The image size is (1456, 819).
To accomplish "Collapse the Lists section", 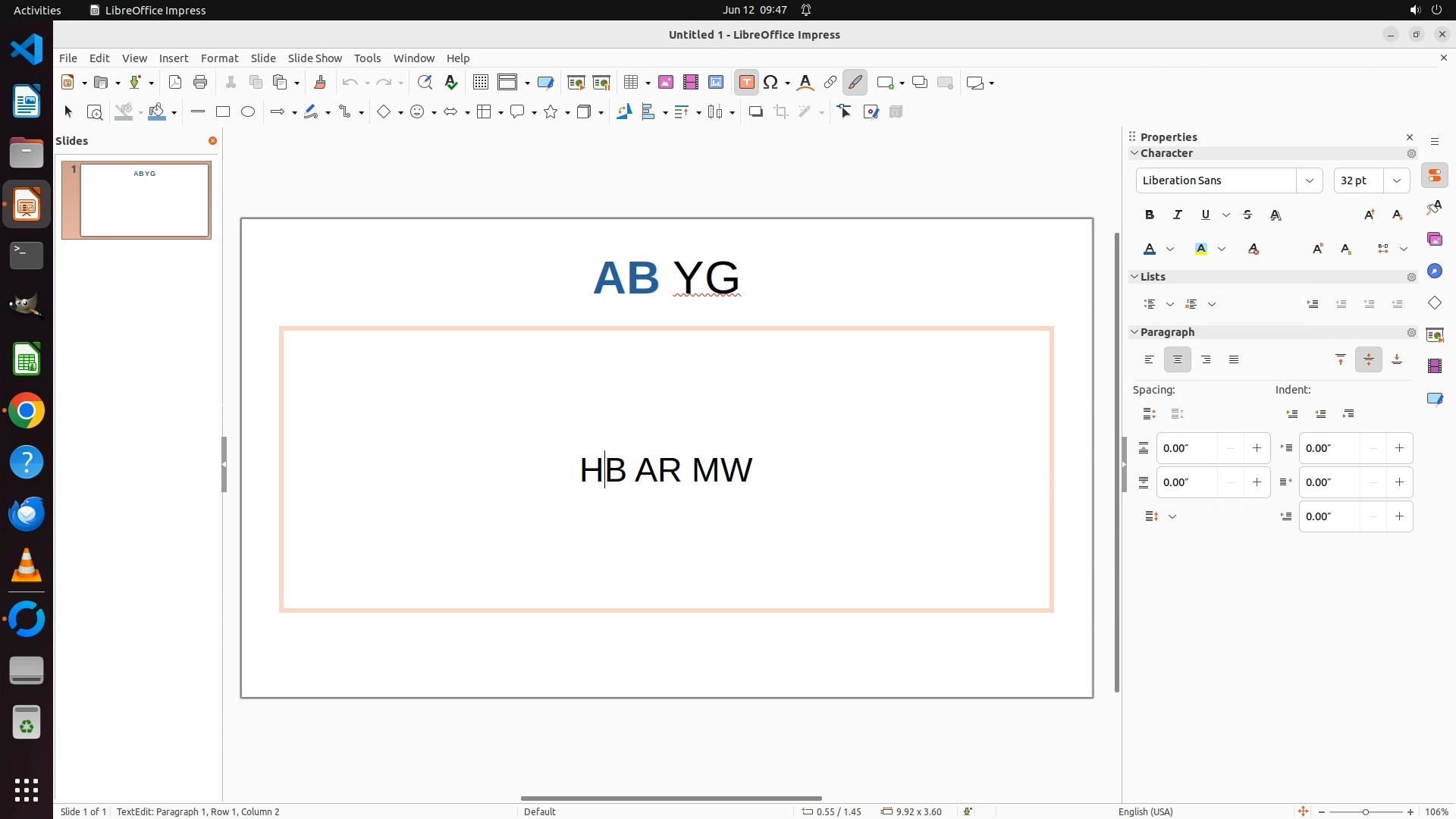I will [x=1135, y=277].
